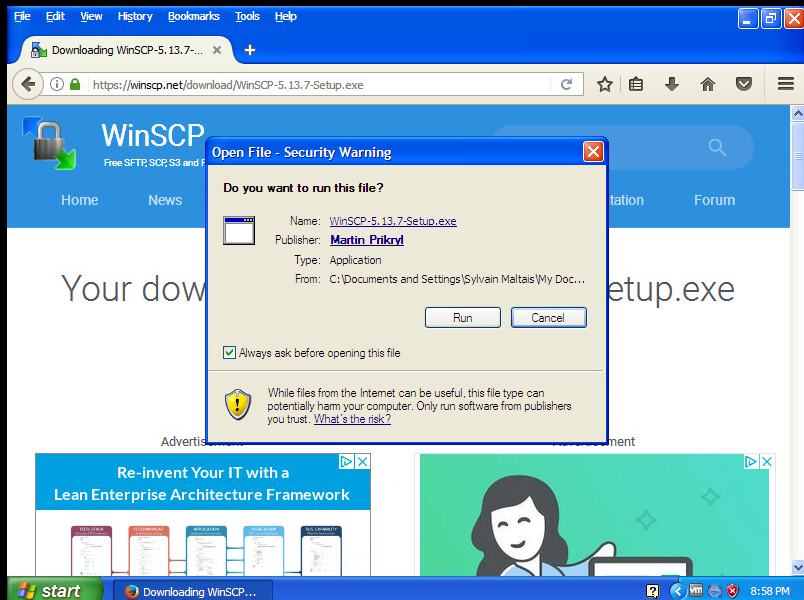Click the 8:58 PM taskbar clock
The width and height of the screenshot is (804, 600).
(x=770, y=591)
